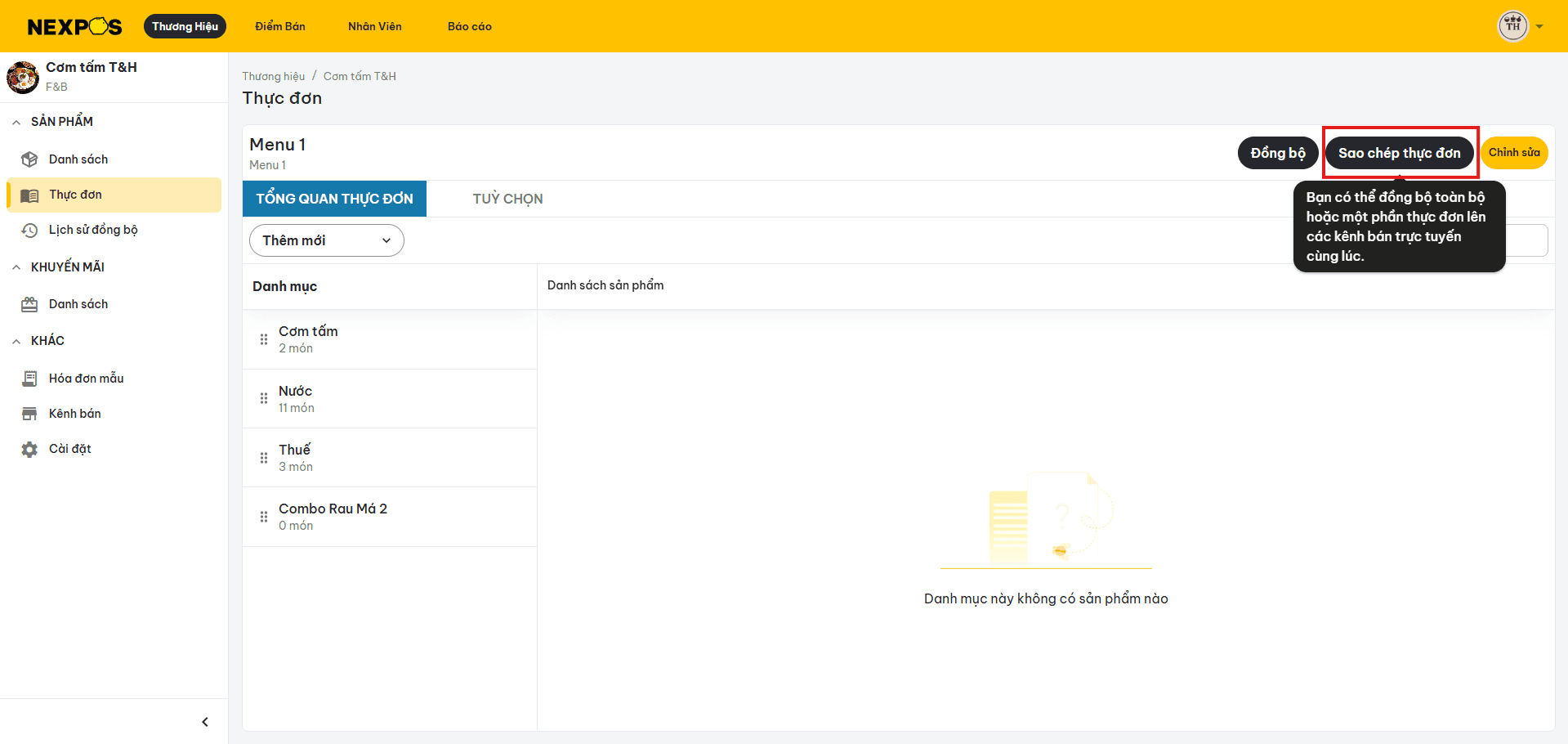Select the Cơm tấm category row
This screenshot has height=744, width=1568.
(390, 339)
